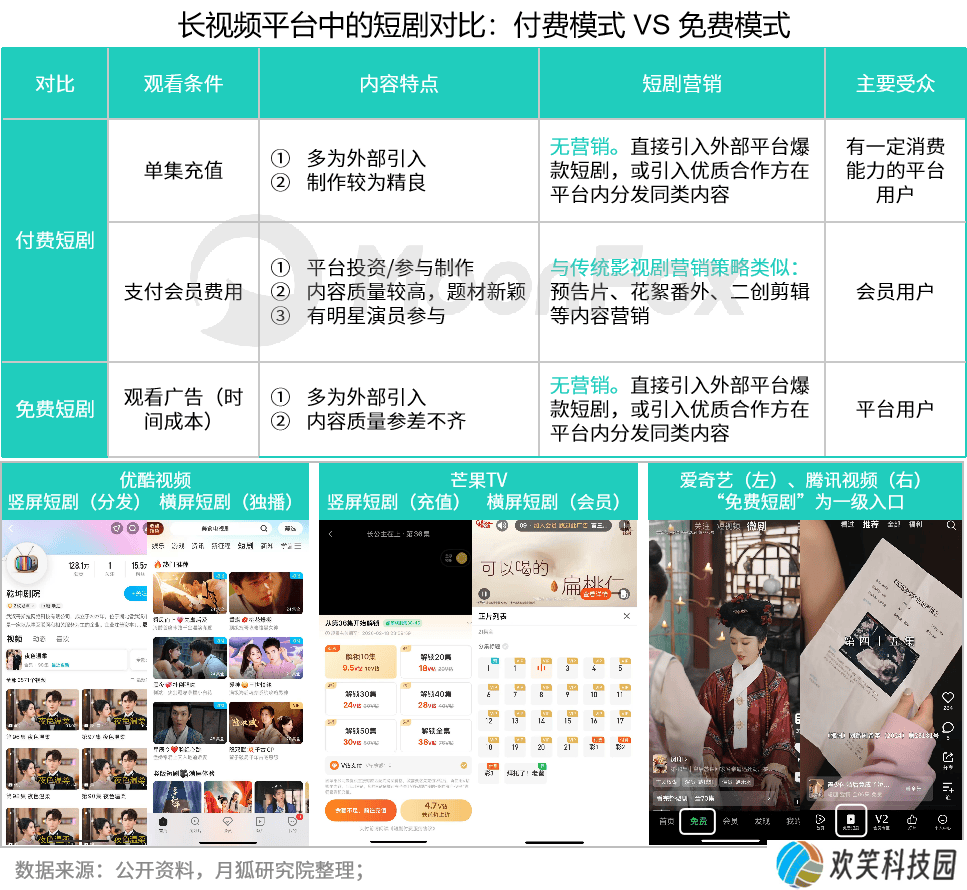
Task: Tap the search icon on the Tencent Video feed
Action: (951, 525)
